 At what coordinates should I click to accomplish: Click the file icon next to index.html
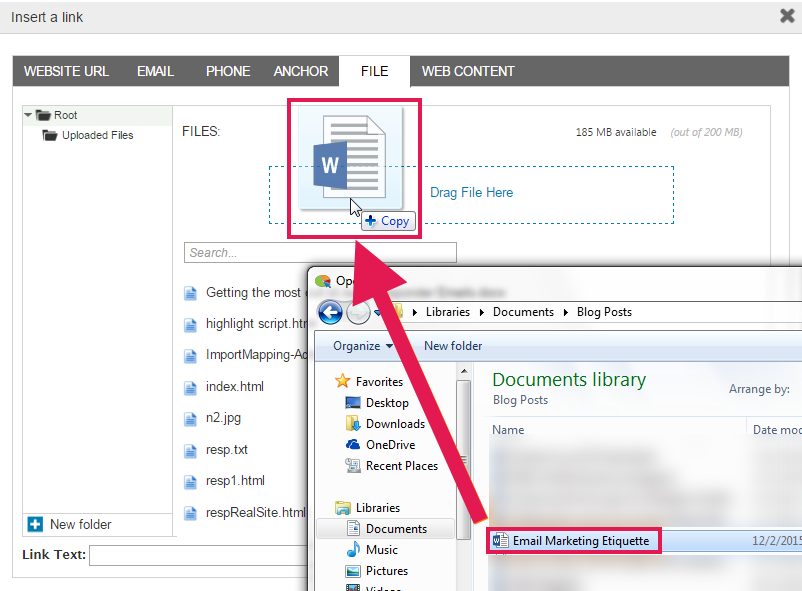(x=190, y=388)
